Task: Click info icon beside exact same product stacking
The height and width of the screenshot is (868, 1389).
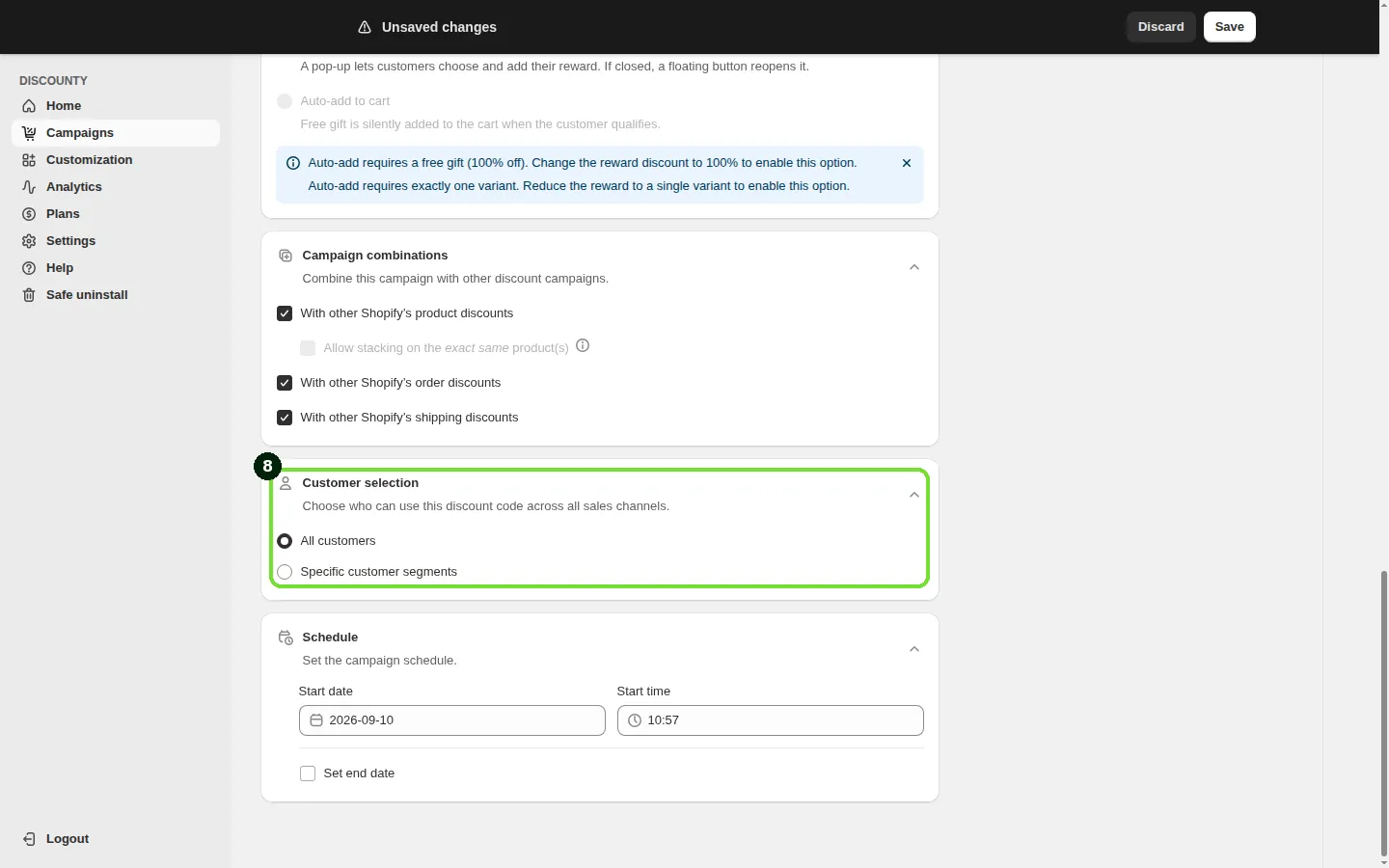Action: click(583, 345)
